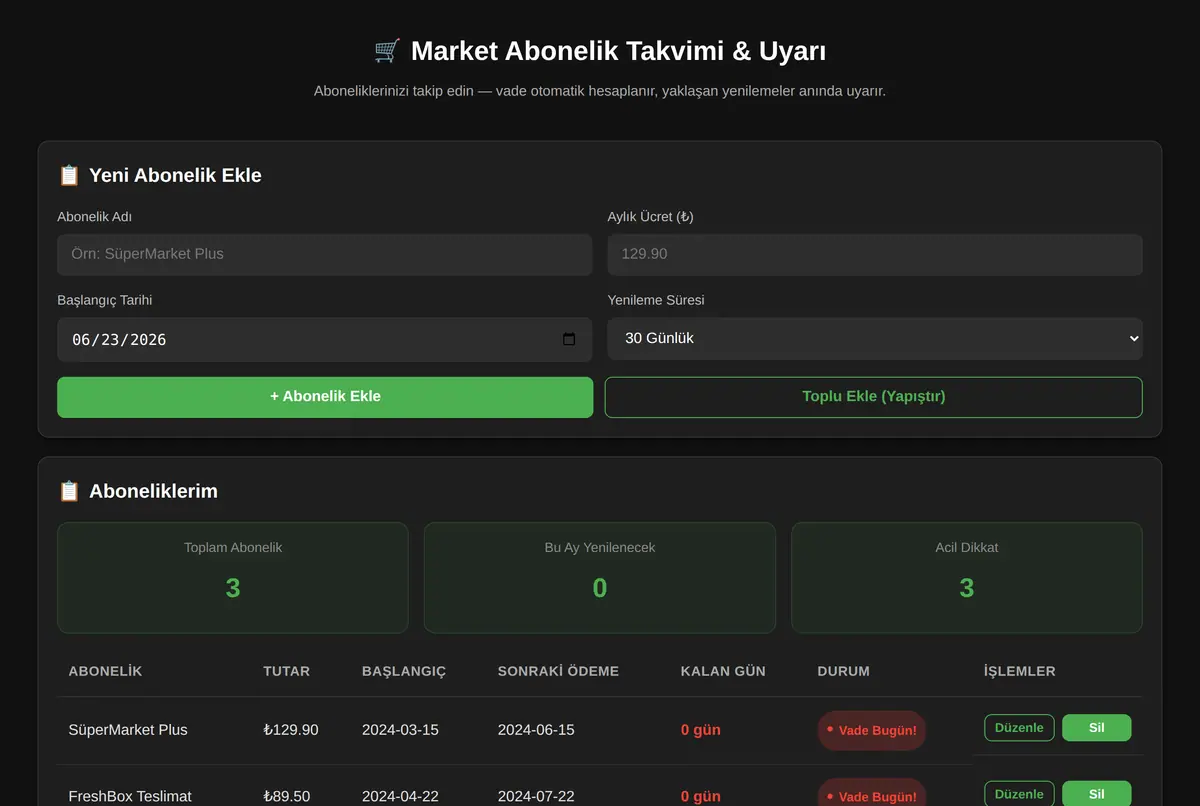1200x806 pixels.
Task: Click the clipboard icon beside Yeni Abonelik Ekle
Action: point(69,175)
